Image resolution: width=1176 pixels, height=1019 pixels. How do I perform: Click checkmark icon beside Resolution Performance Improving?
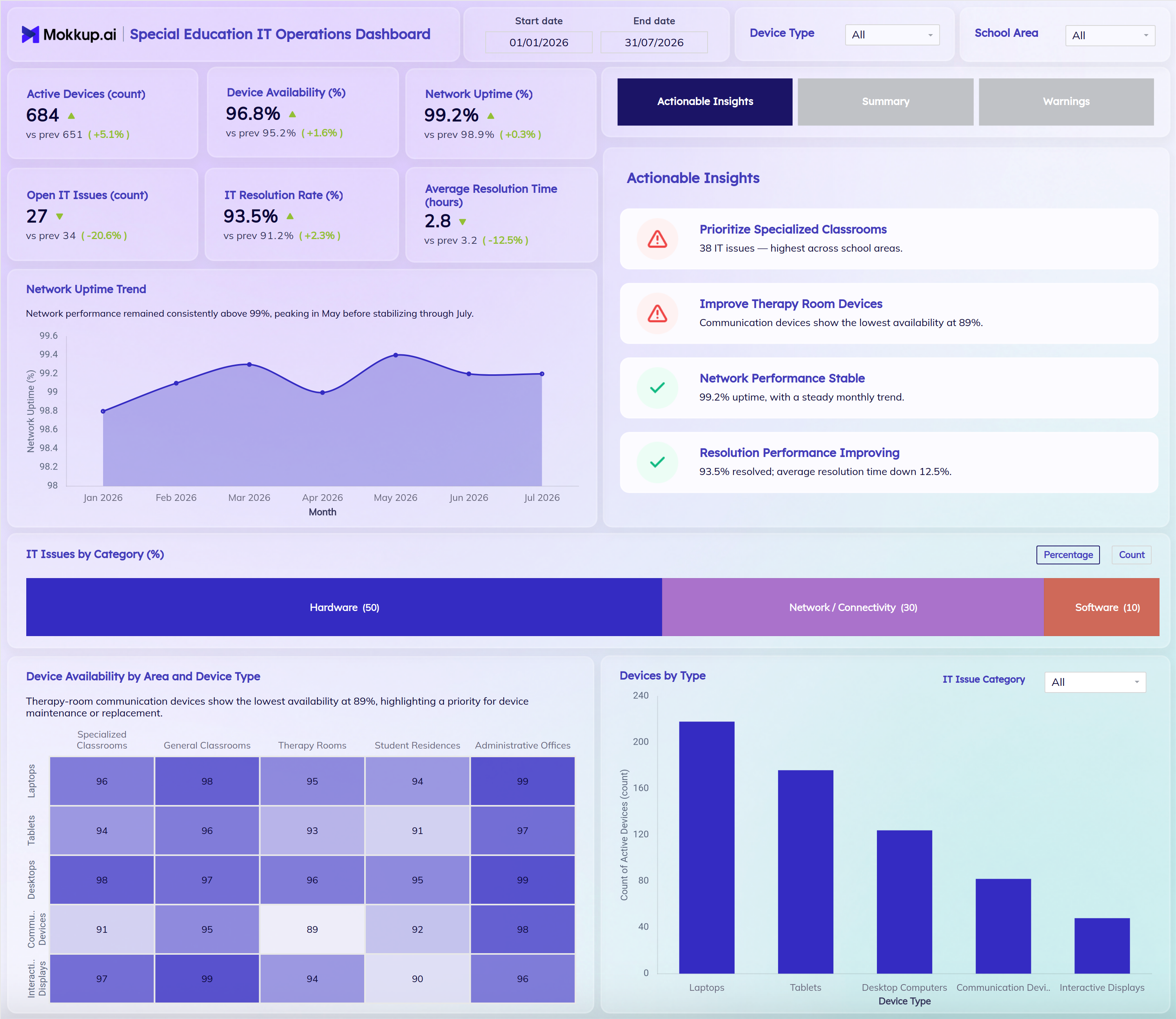tap(657, 463)
